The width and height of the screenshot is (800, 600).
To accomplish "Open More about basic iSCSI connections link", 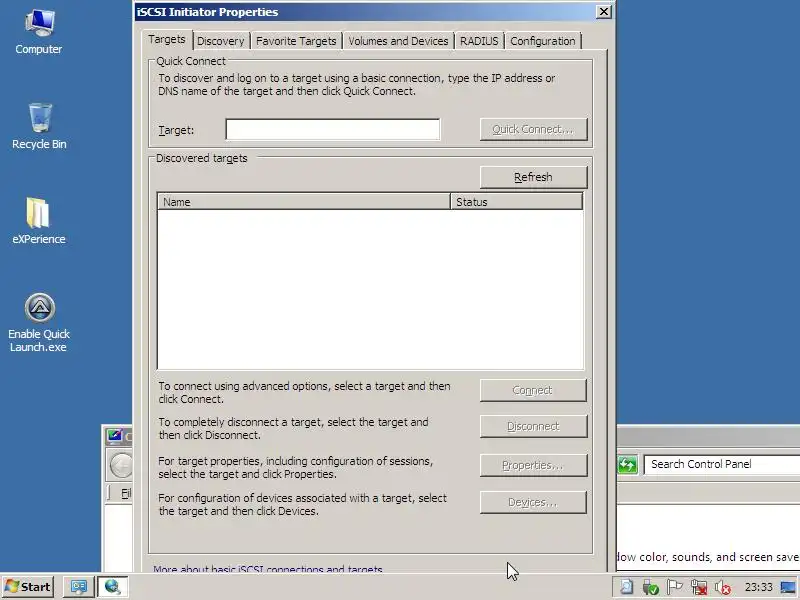I will click(268, 569).
